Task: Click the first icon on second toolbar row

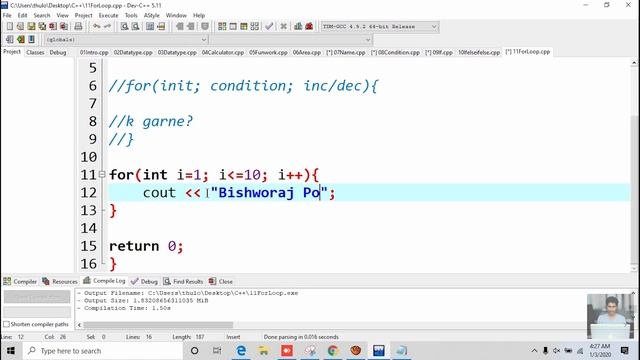Action: tap(10, 40)
